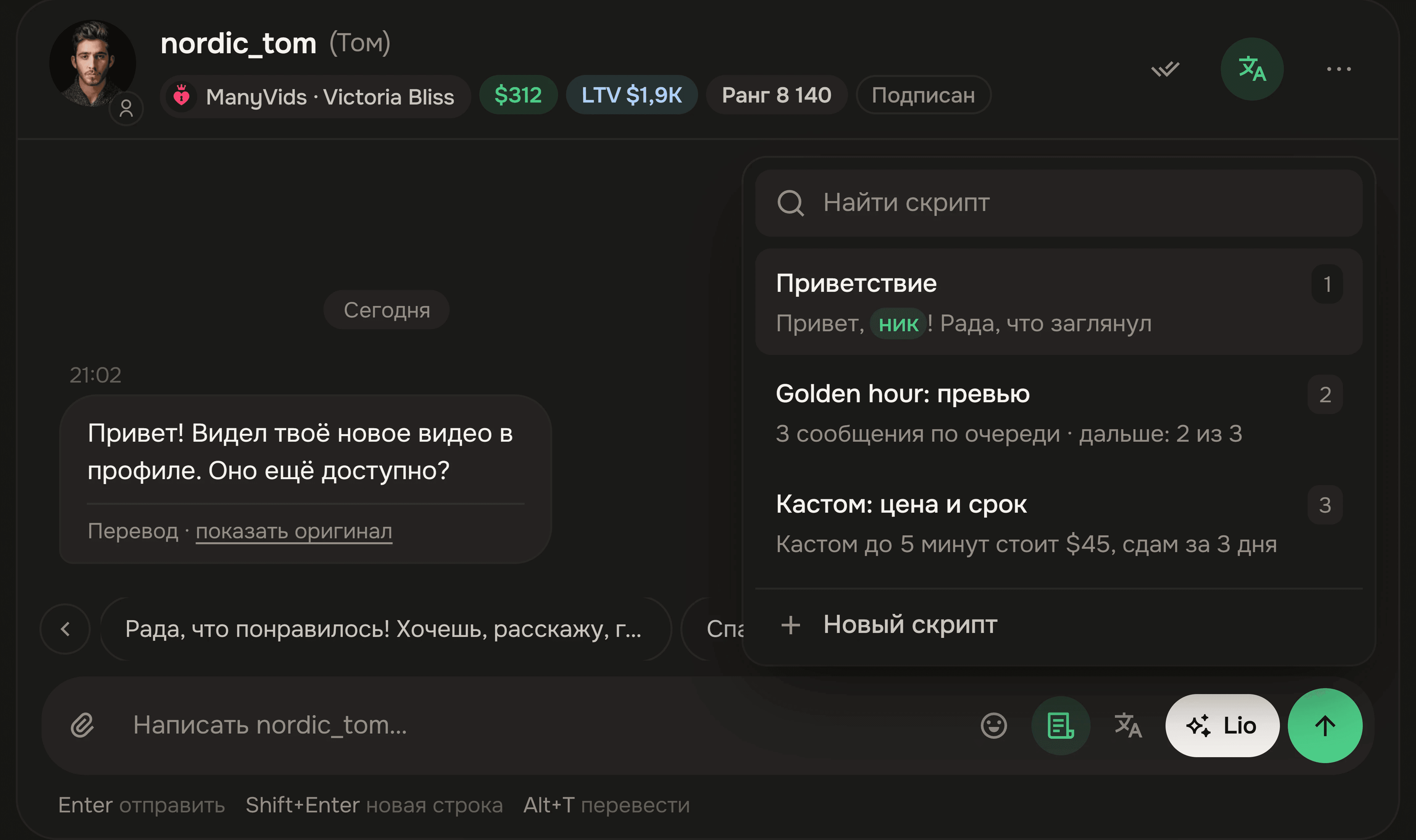Screen dimensions: 1416x840
Task: Click the ManyVids heart logo icon
Action: (181, 96)
